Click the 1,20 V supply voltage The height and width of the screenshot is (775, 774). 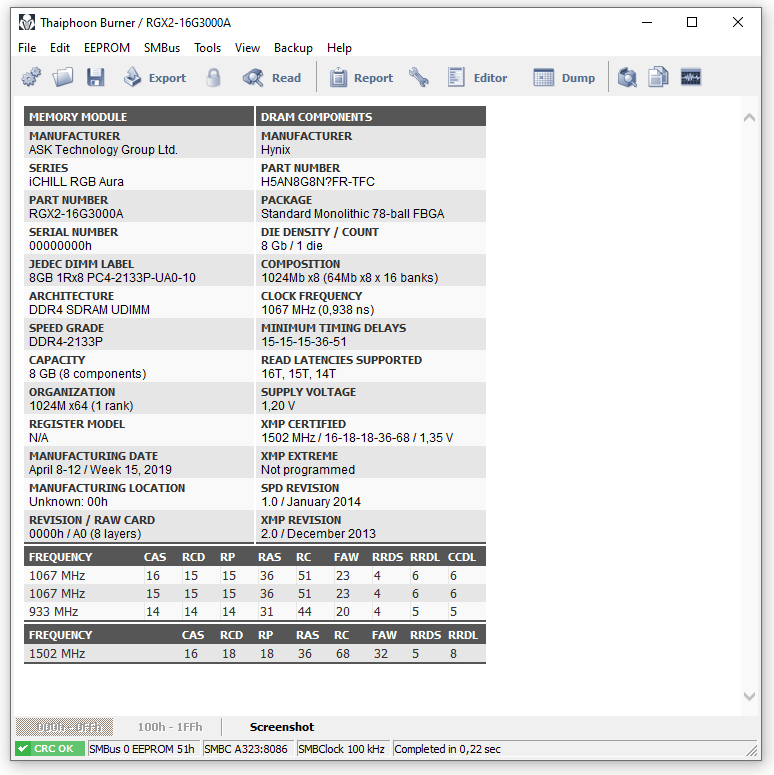pos(278,406)
